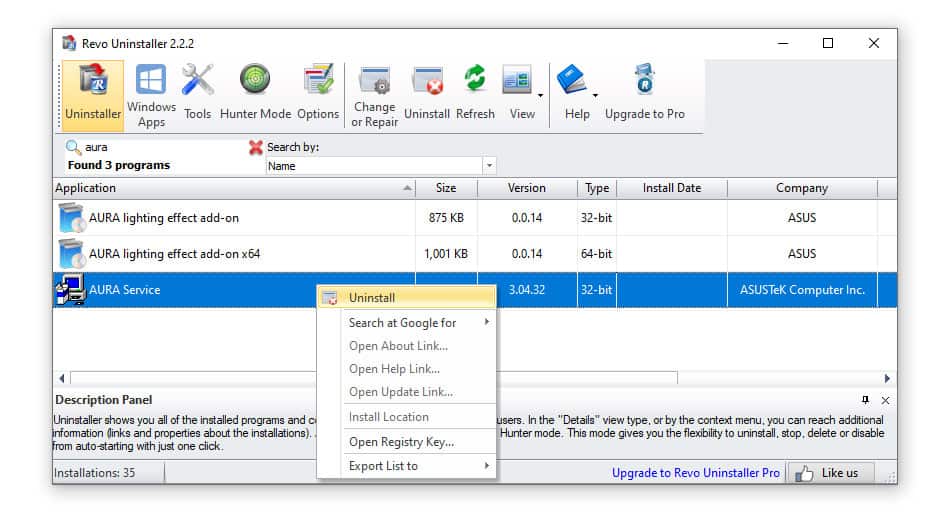Click the Like us button
This screenshot has width=949, height=525.
click(x=830, y=473)
